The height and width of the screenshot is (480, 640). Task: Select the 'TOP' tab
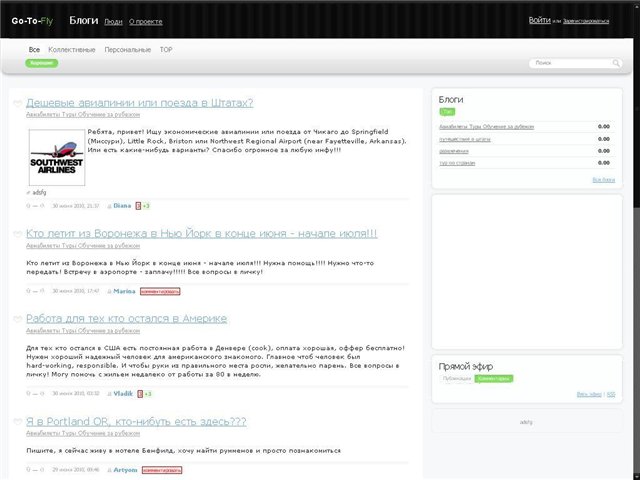166,49
